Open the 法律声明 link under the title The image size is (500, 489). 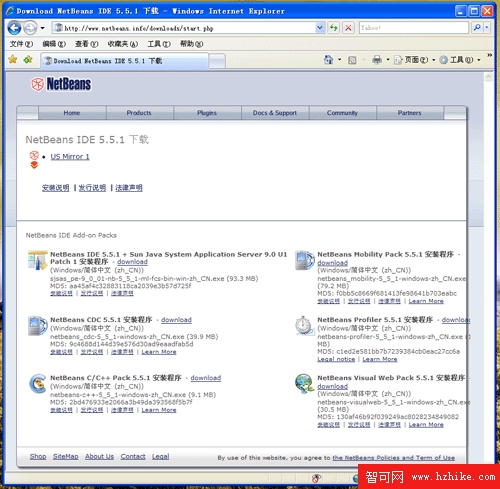pos(129,188)
